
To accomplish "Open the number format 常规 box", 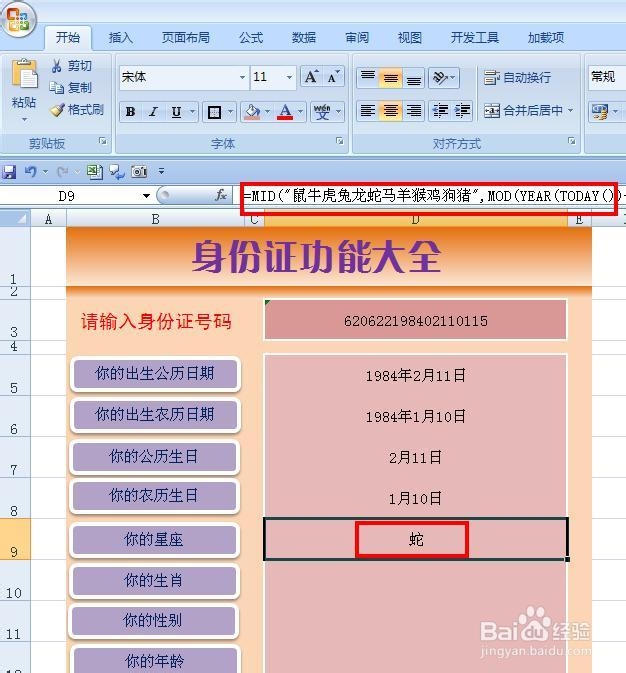I will click(x=606, y=78).
